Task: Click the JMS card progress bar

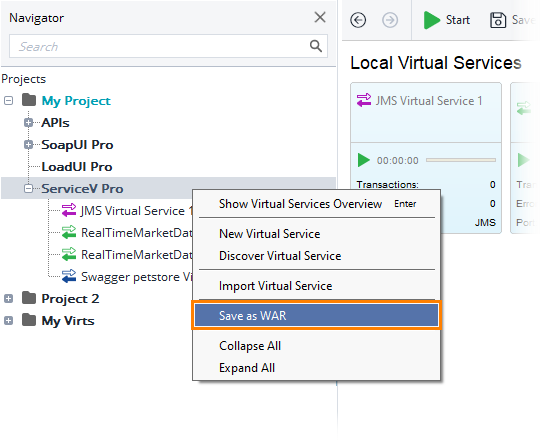Action: (x=461, y=160)
